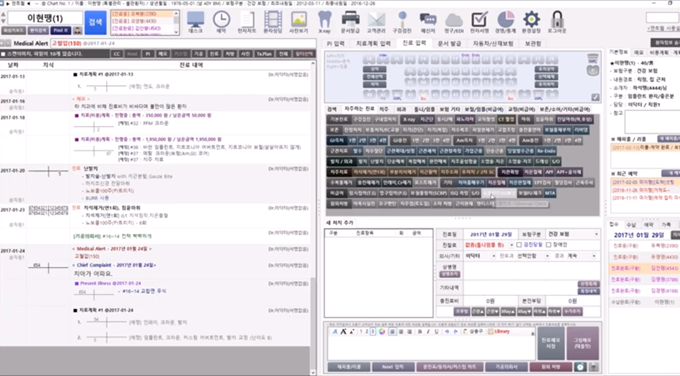Open the printer document issue icon
This screenshot has height=376, width=680.
(350, 22)
